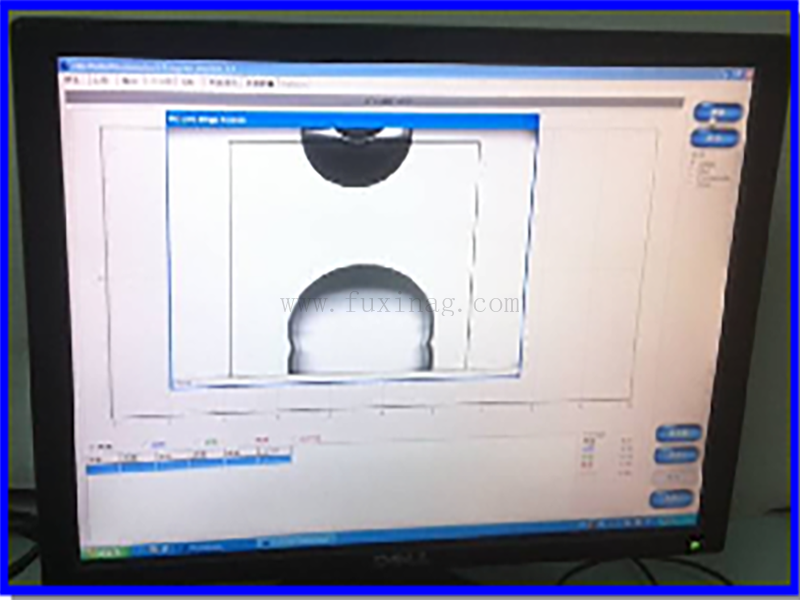Click the first blue button at lower right
Image resolution: width=800 pixels, height=600 pixels.
point(678,433)
